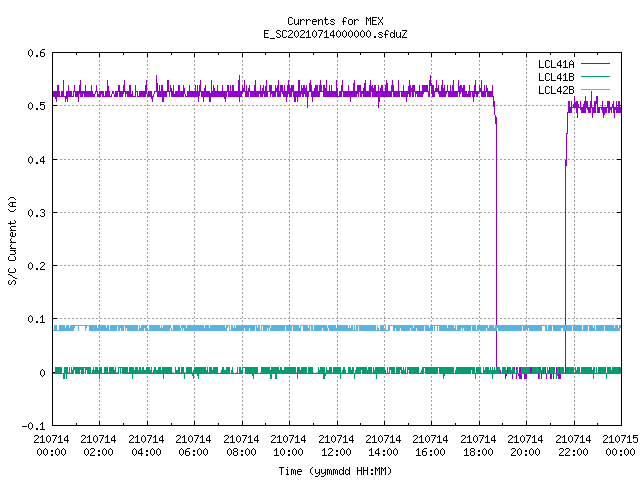Click the 'S/C Current (A)' axis label
640x480 pixels.
(13, 240)
